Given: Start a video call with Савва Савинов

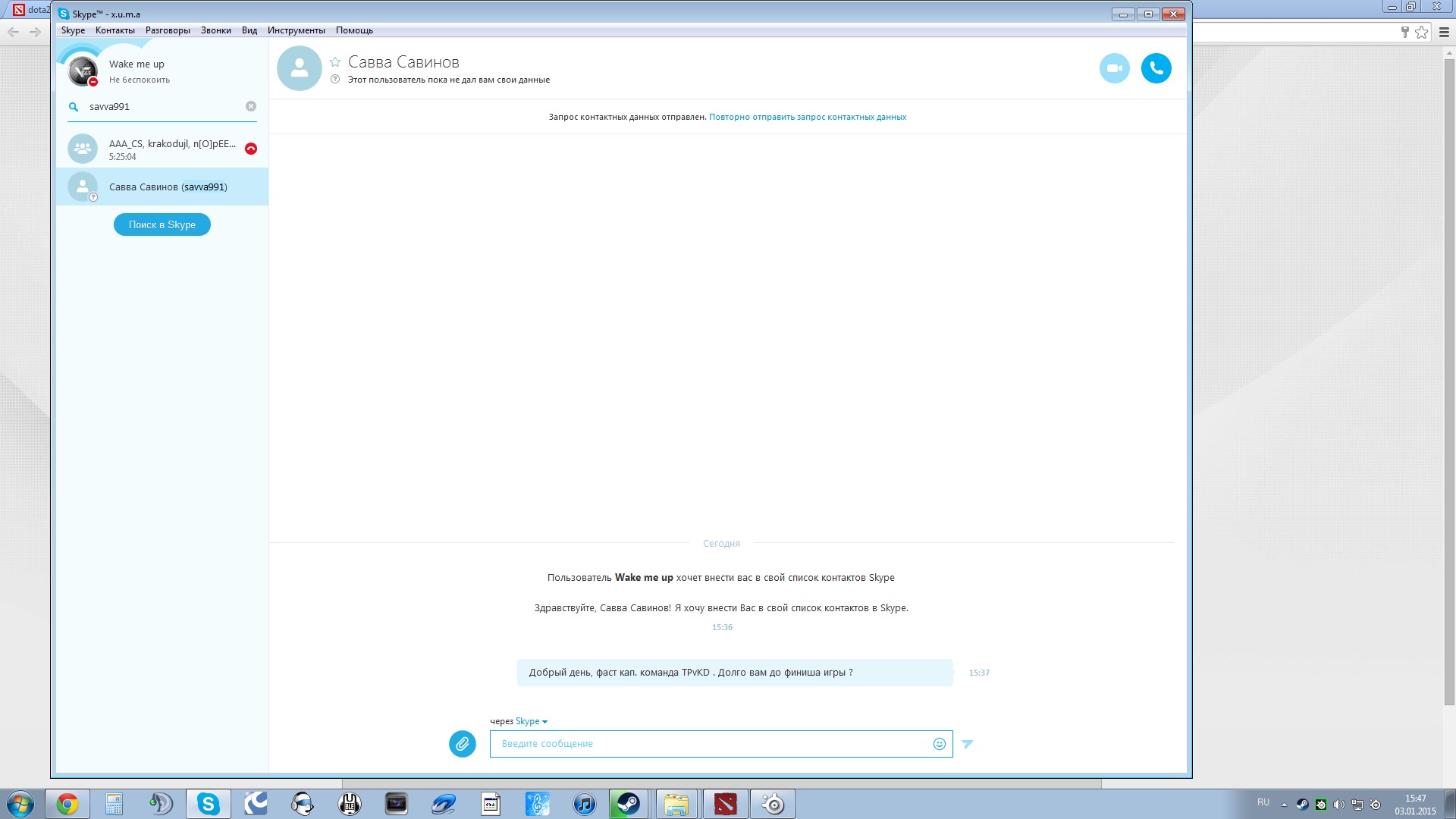Looking at the screenshot, I should (1114, 68).
